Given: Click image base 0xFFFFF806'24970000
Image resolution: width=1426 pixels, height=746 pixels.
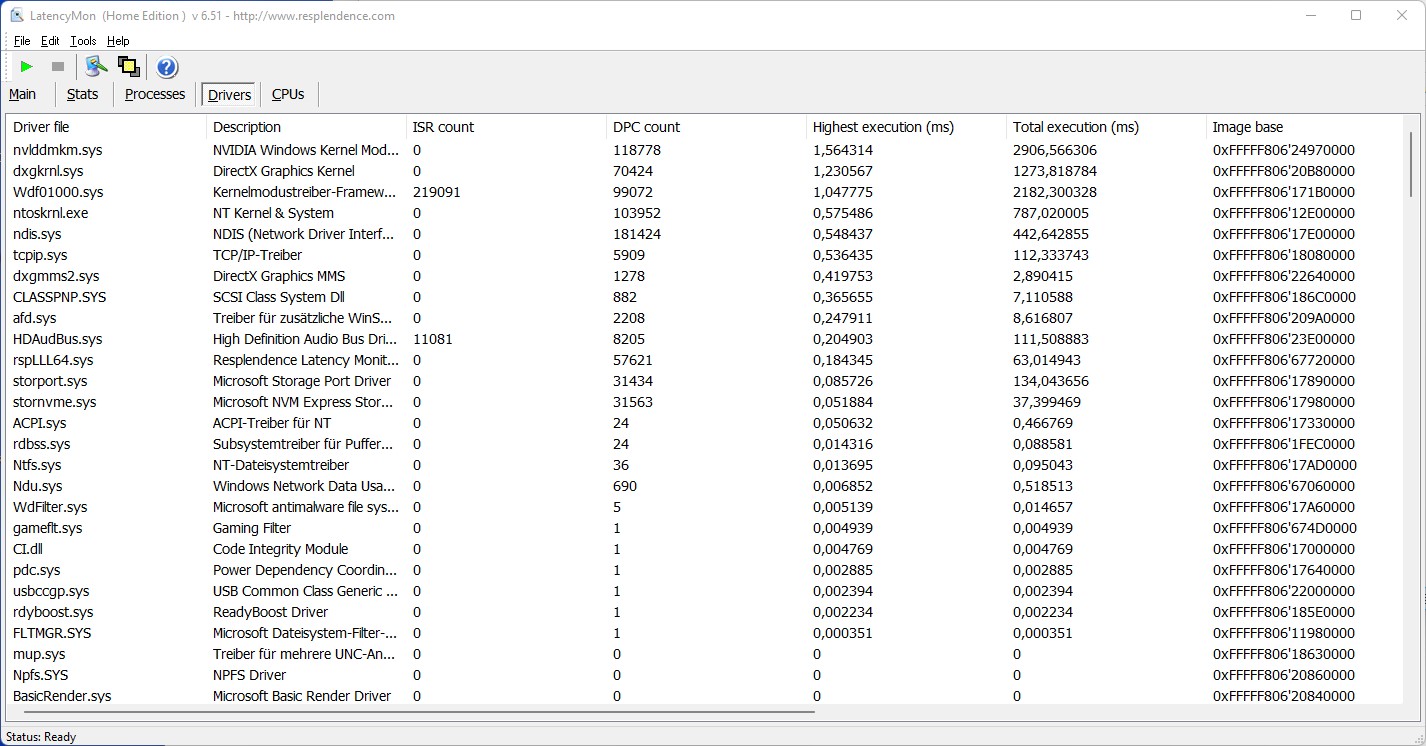Looking at the screenshot, I should pos(1284,150).
